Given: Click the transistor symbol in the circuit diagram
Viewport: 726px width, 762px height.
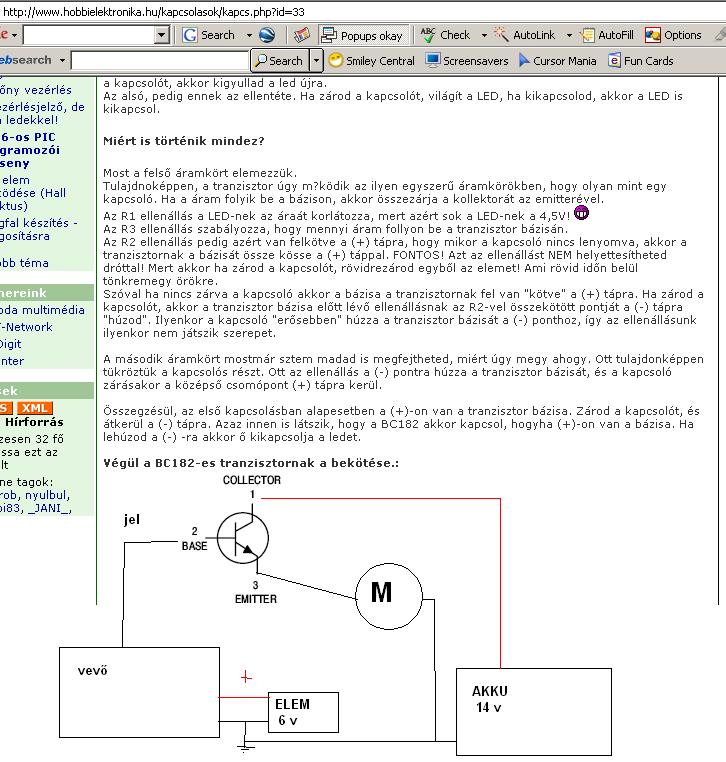Looking at the screenshot, I should click(242, 538).
